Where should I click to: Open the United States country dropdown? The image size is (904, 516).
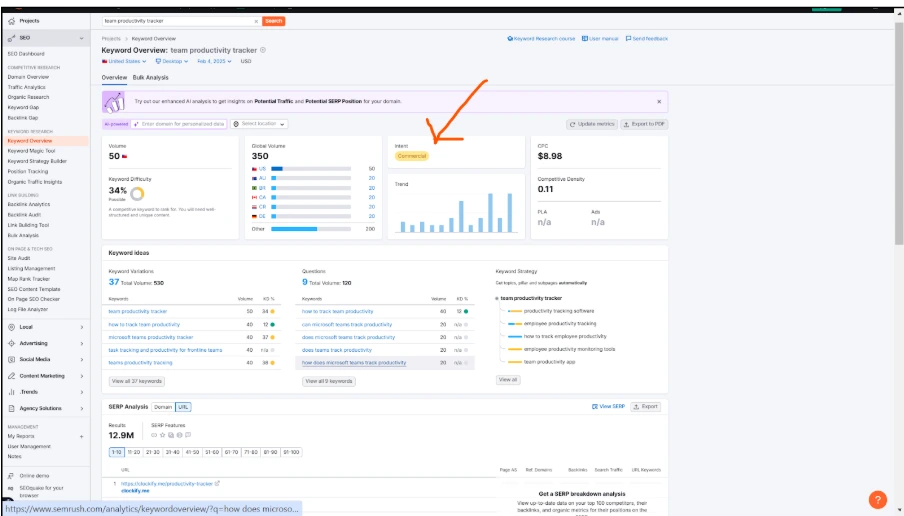124,61
